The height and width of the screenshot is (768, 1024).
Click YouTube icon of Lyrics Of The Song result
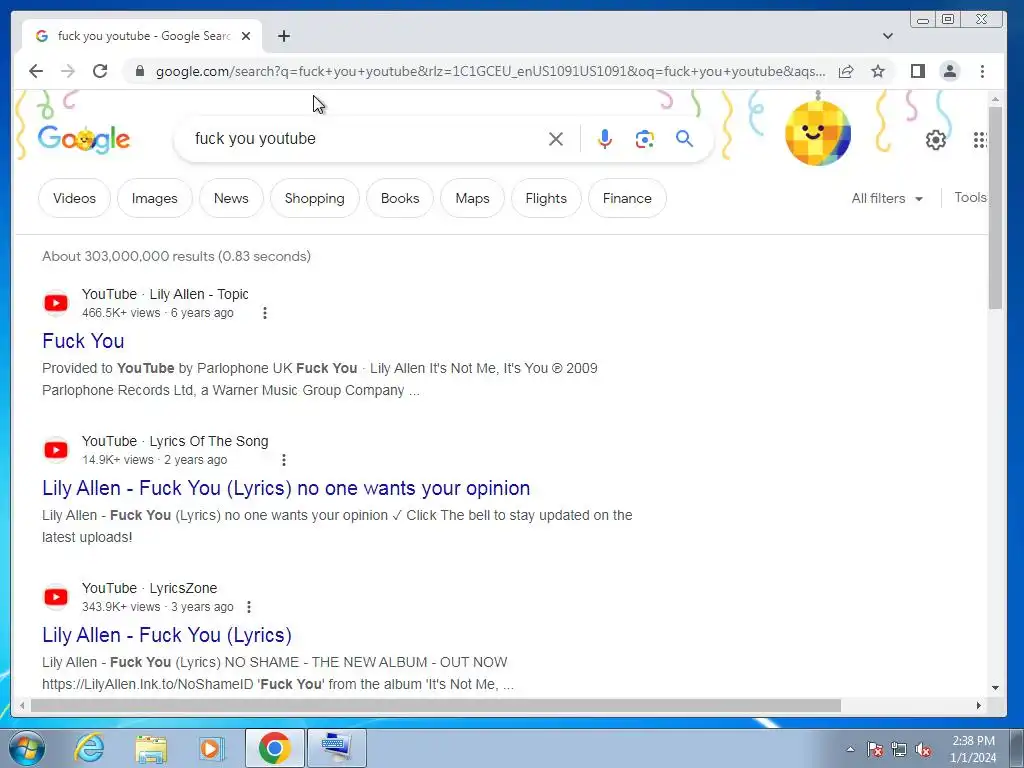tap(56, 450)
